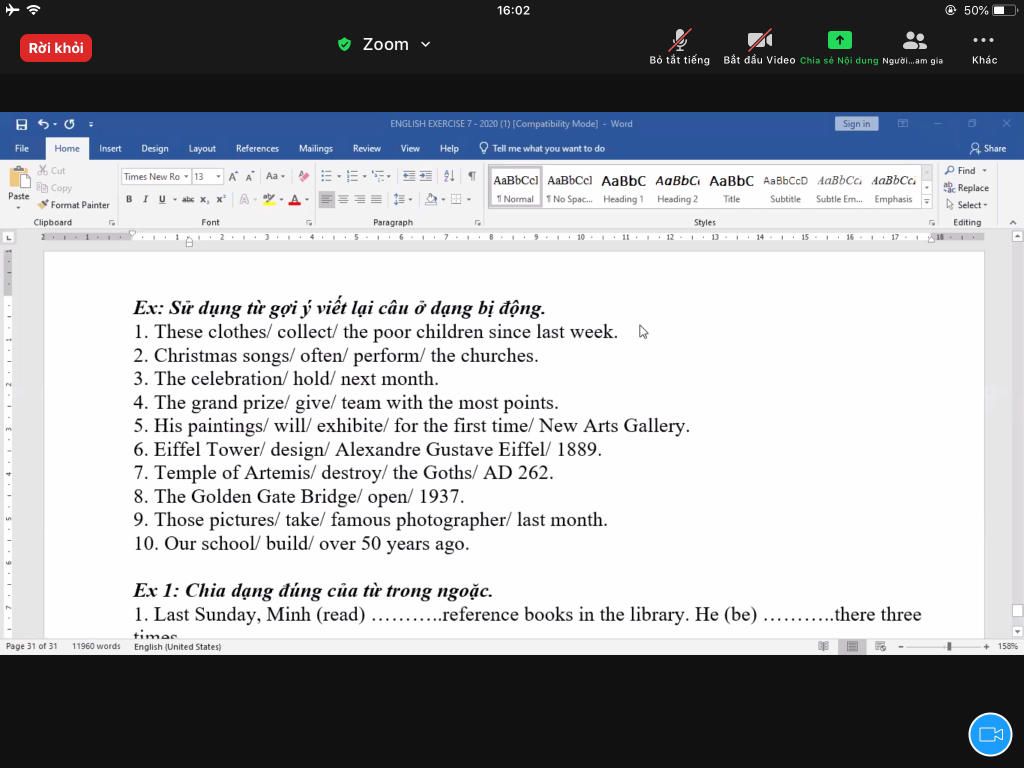Unmute microphone via Bỏ tắt tiếng
The width and height of the screenshot is (1024, 768).
coord(679,47)
